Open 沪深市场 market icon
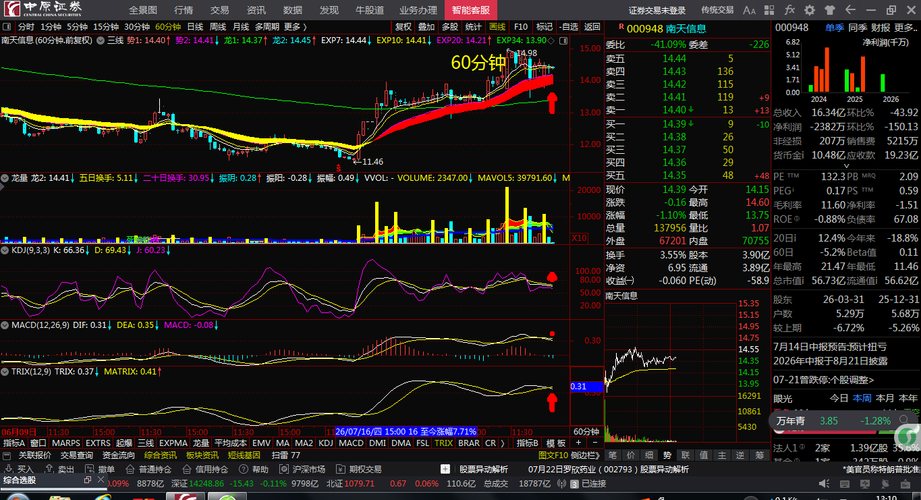The width and height of the screenshot is (921, 500). pyautogui.click(x=284, y=469)
